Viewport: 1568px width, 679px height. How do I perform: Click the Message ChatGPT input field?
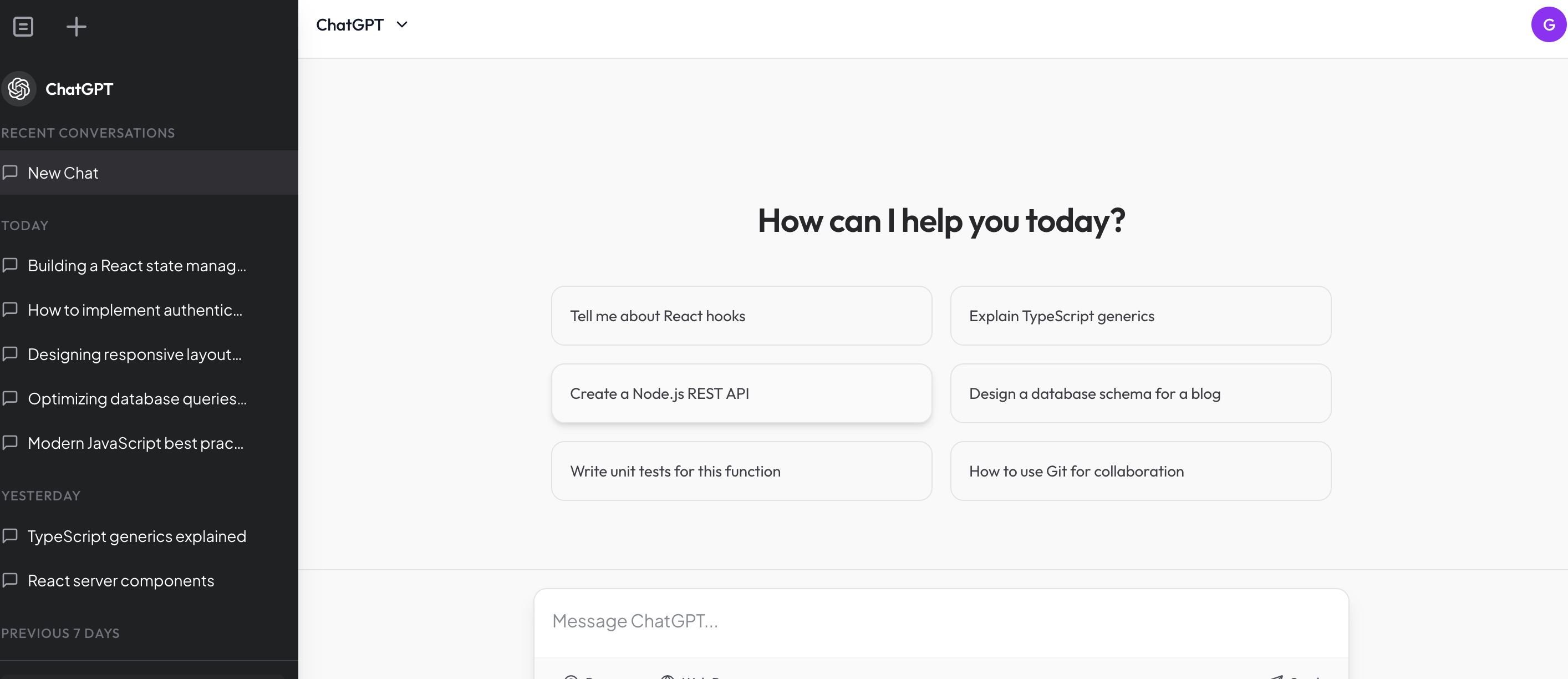point(941,621)
